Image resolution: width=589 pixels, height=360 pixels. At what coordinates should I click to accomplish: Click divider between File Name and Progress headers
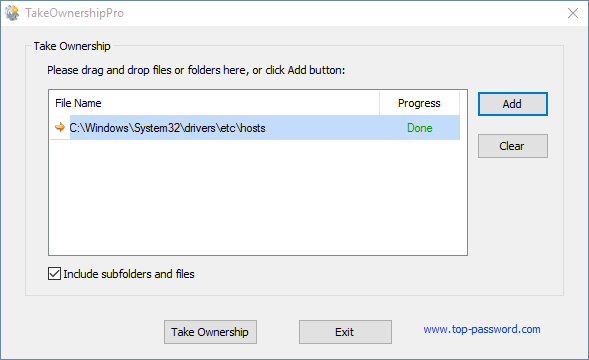tap(379, 103)
